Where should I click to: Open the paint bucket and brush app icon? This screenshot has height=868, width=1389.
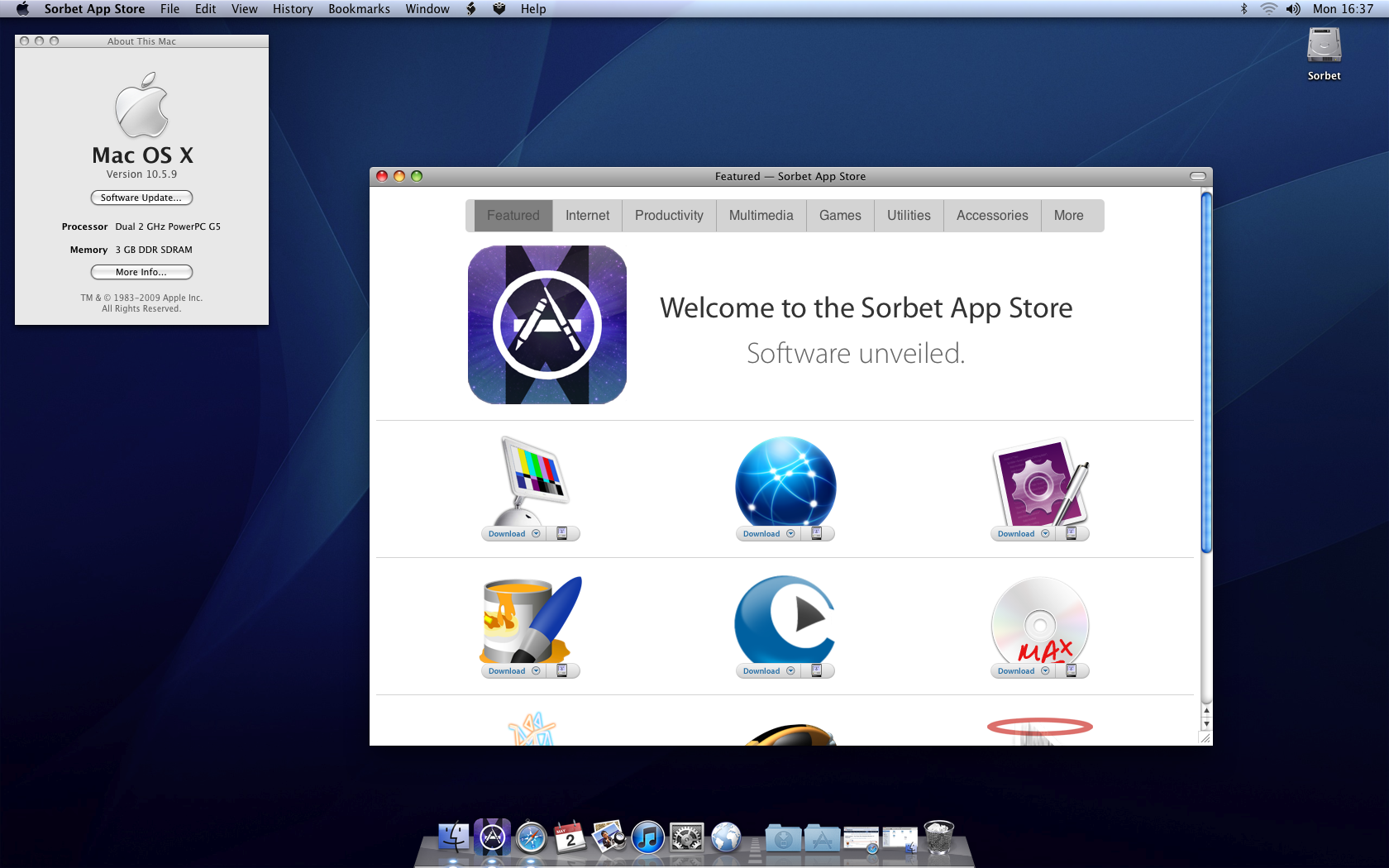531,620
